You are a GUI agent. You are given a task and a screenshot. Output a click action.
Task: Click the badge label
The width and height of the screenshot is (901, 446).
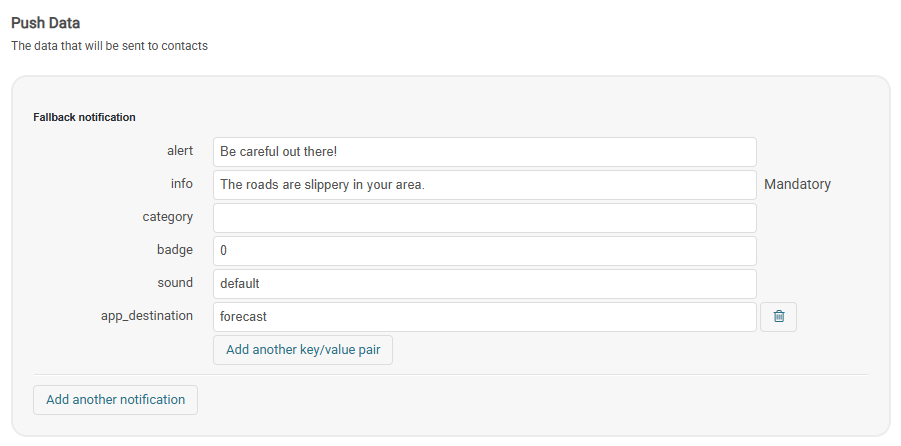(x=176, y=250)
